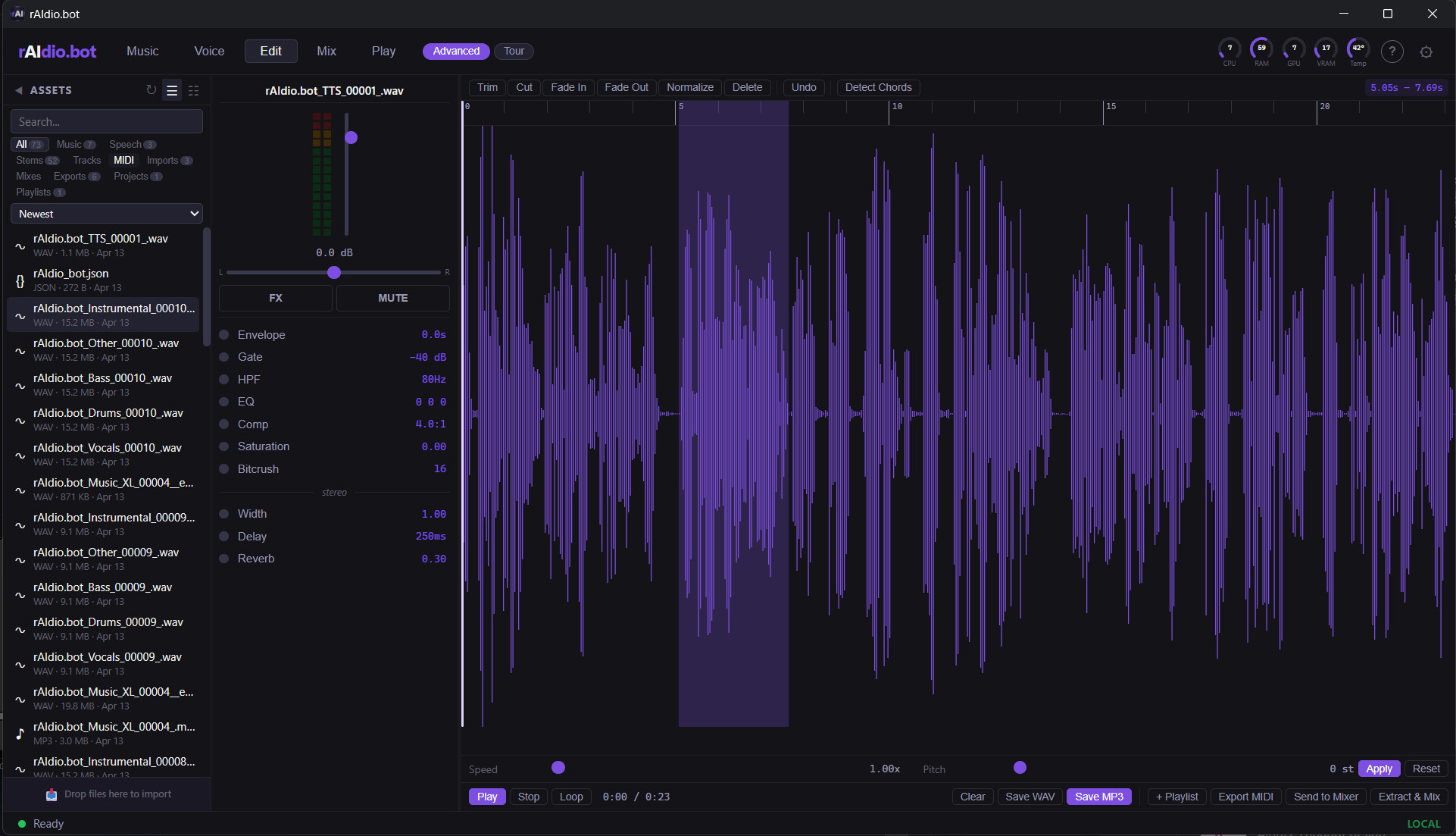This screenshot has width=1456, height=836.
Task: Click Extract & Mix button
Action: (1409, 797)
